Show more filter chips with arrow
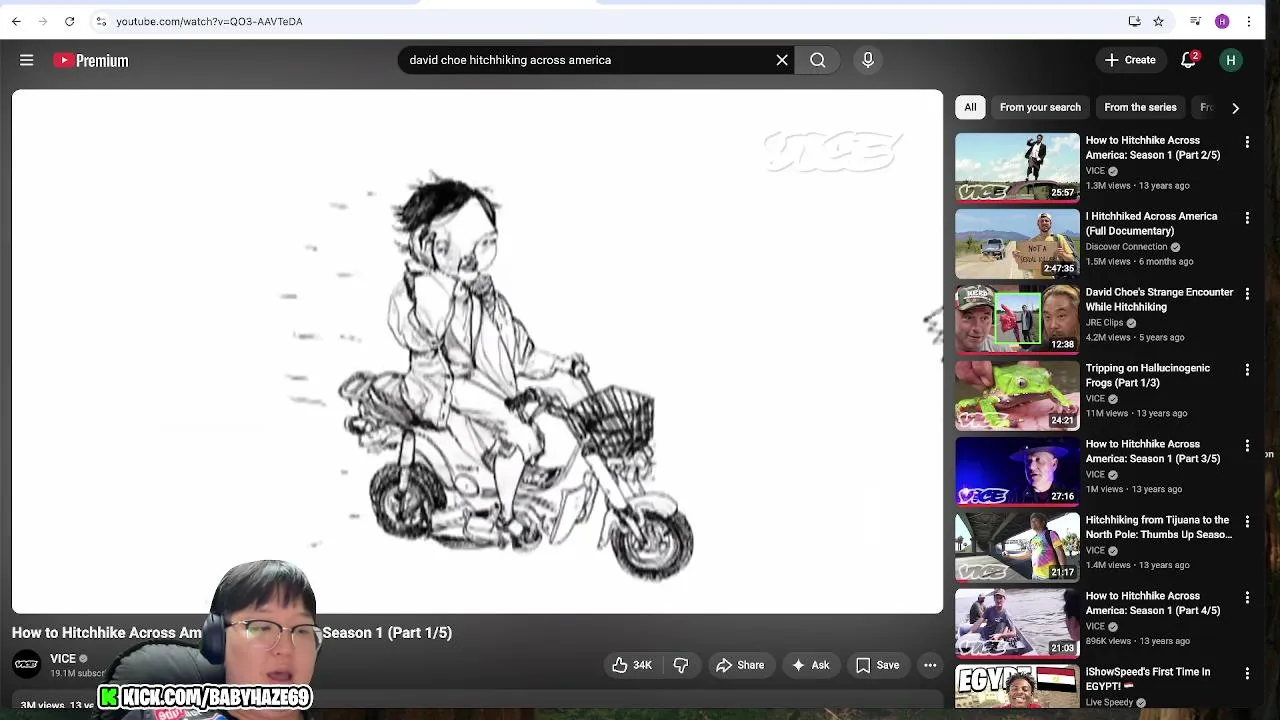This screenshot has height=720, width=1280. (x=1235, y=107)
